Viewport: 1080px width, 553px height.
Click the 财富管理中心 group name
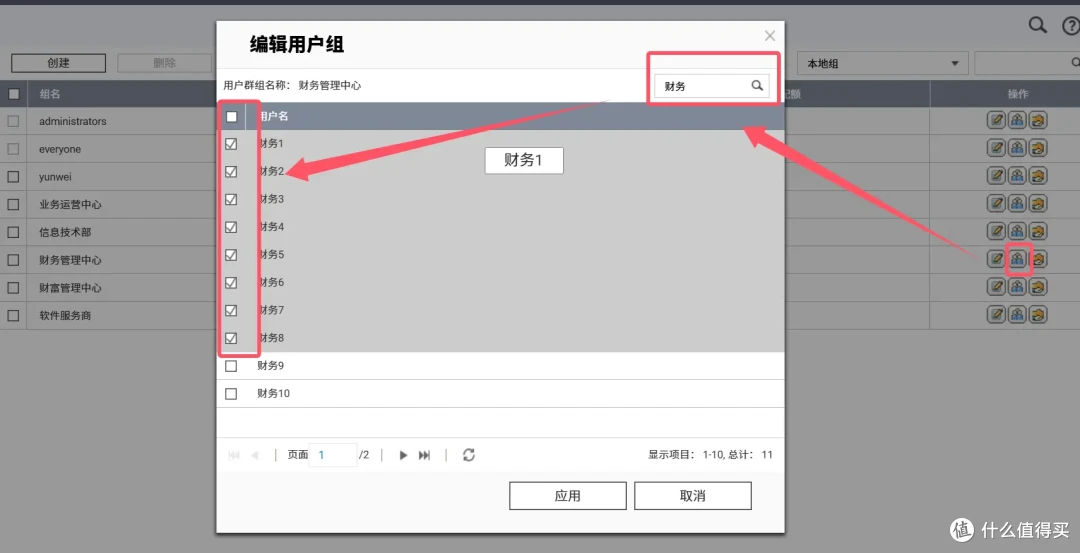70,288
